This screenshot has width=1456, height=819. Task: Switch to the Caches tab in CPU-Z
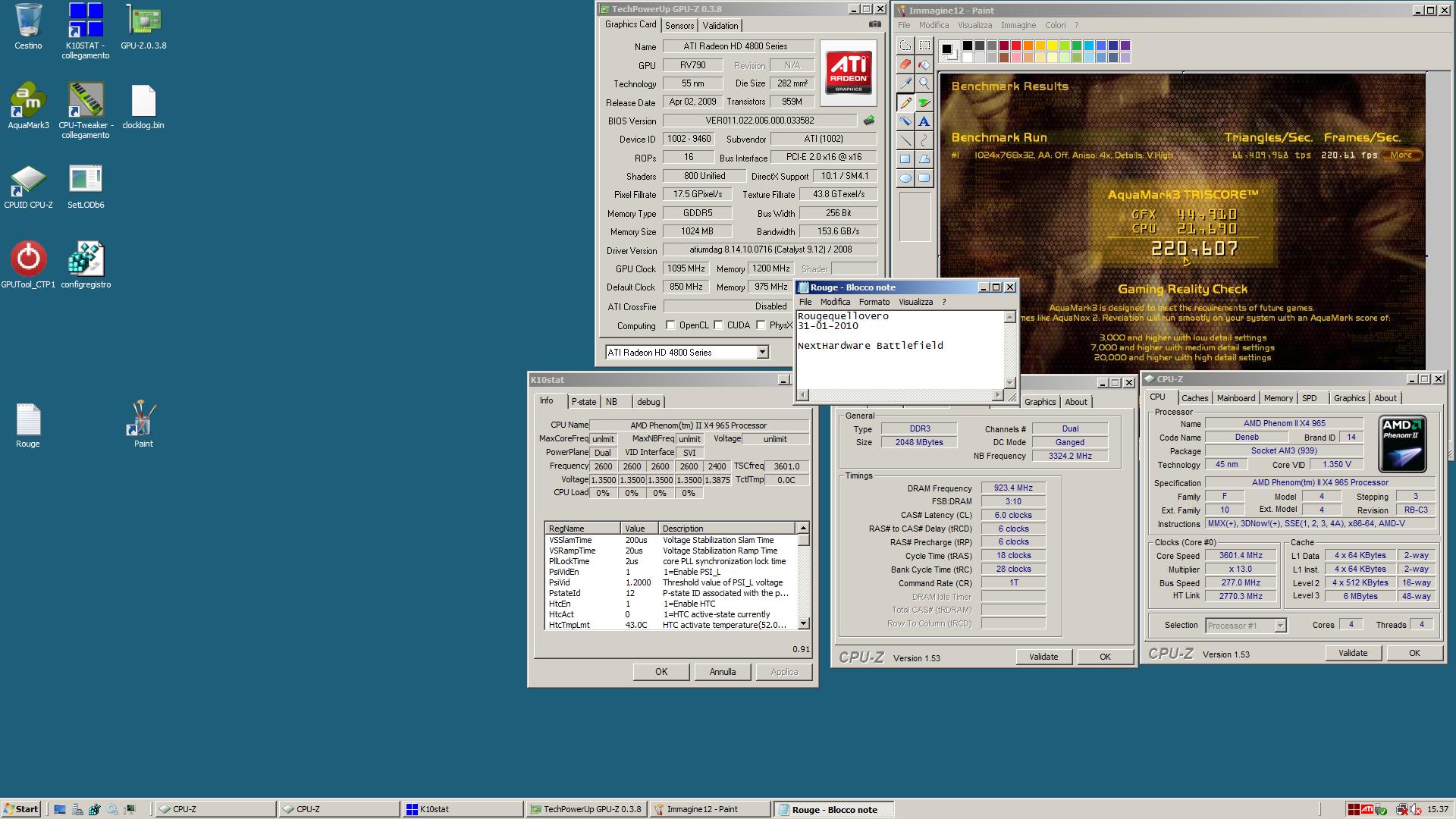1194,398
